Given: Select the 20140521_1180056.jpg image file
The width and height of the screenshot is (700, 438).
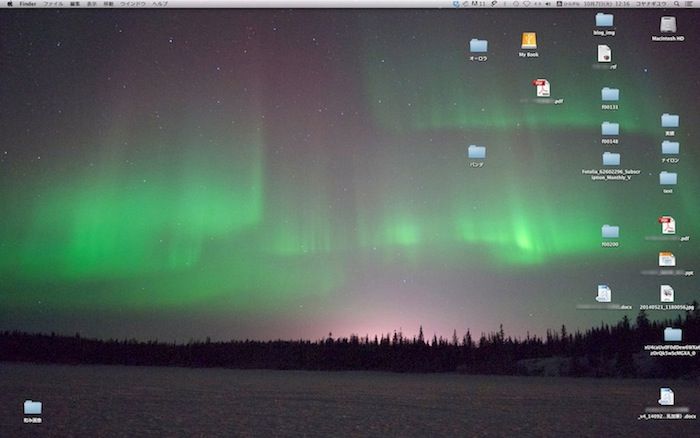Looking at the screenshot, I should (667, 294).
